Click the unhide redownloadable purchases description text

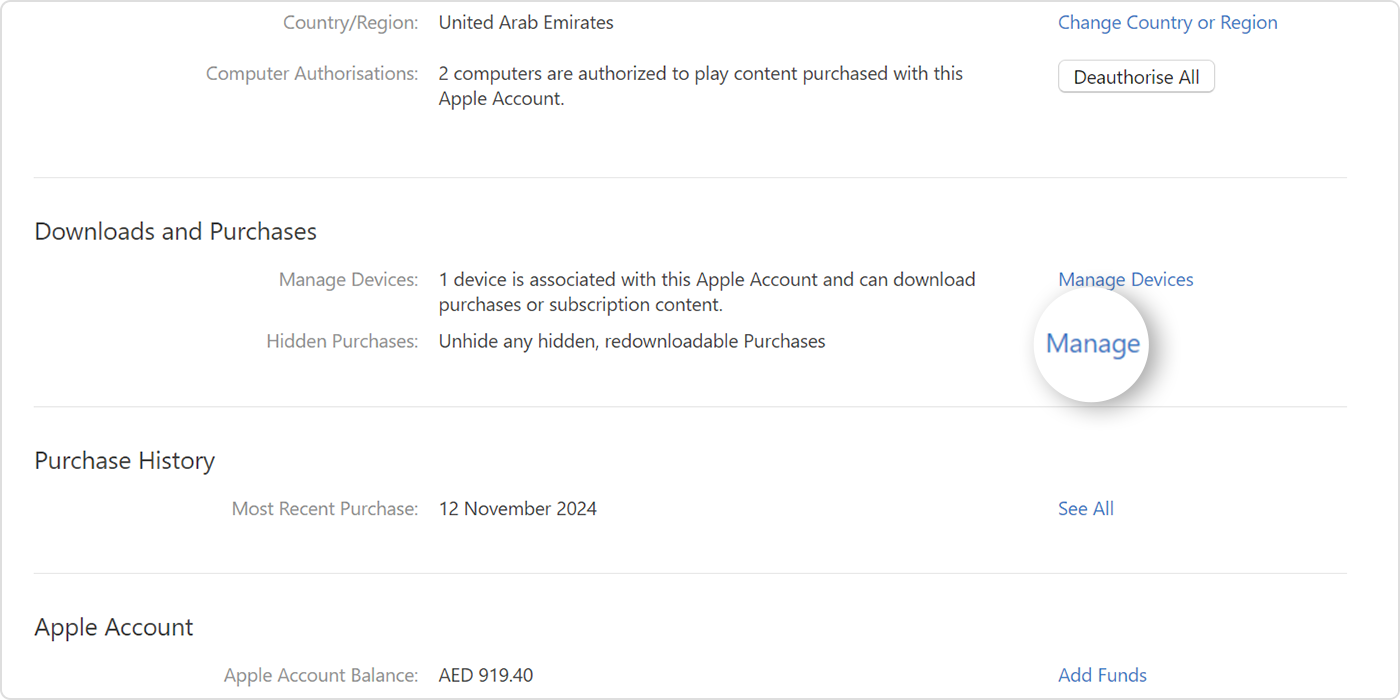click(x=631, y=341)
